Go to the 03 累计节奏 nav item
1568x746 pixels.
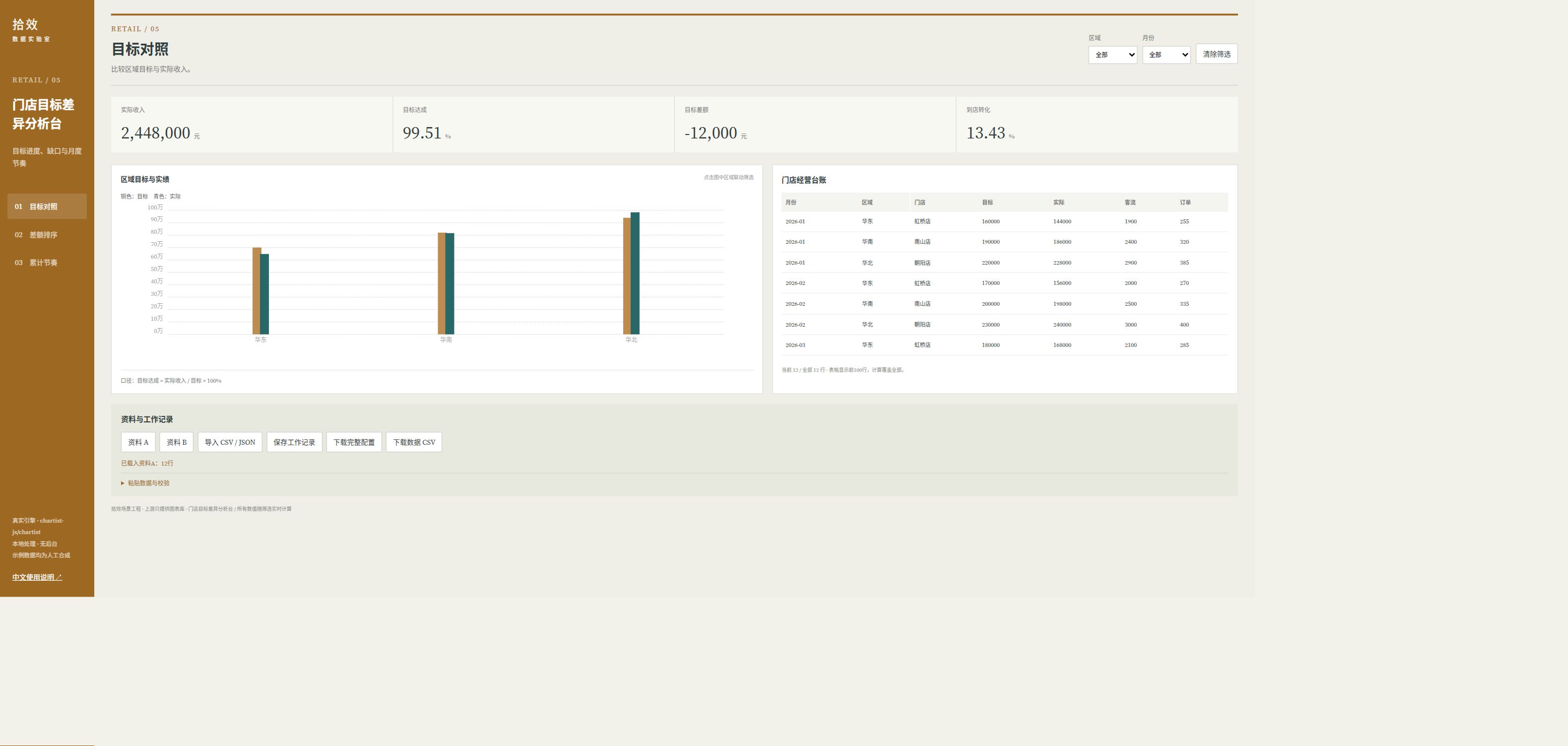47,263
